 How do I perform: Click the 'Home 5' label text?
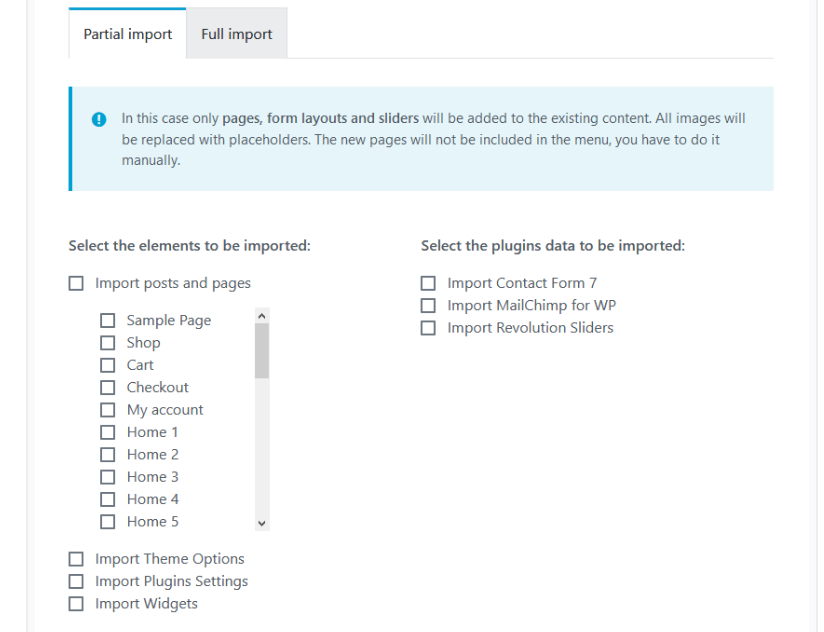(153, 522)
